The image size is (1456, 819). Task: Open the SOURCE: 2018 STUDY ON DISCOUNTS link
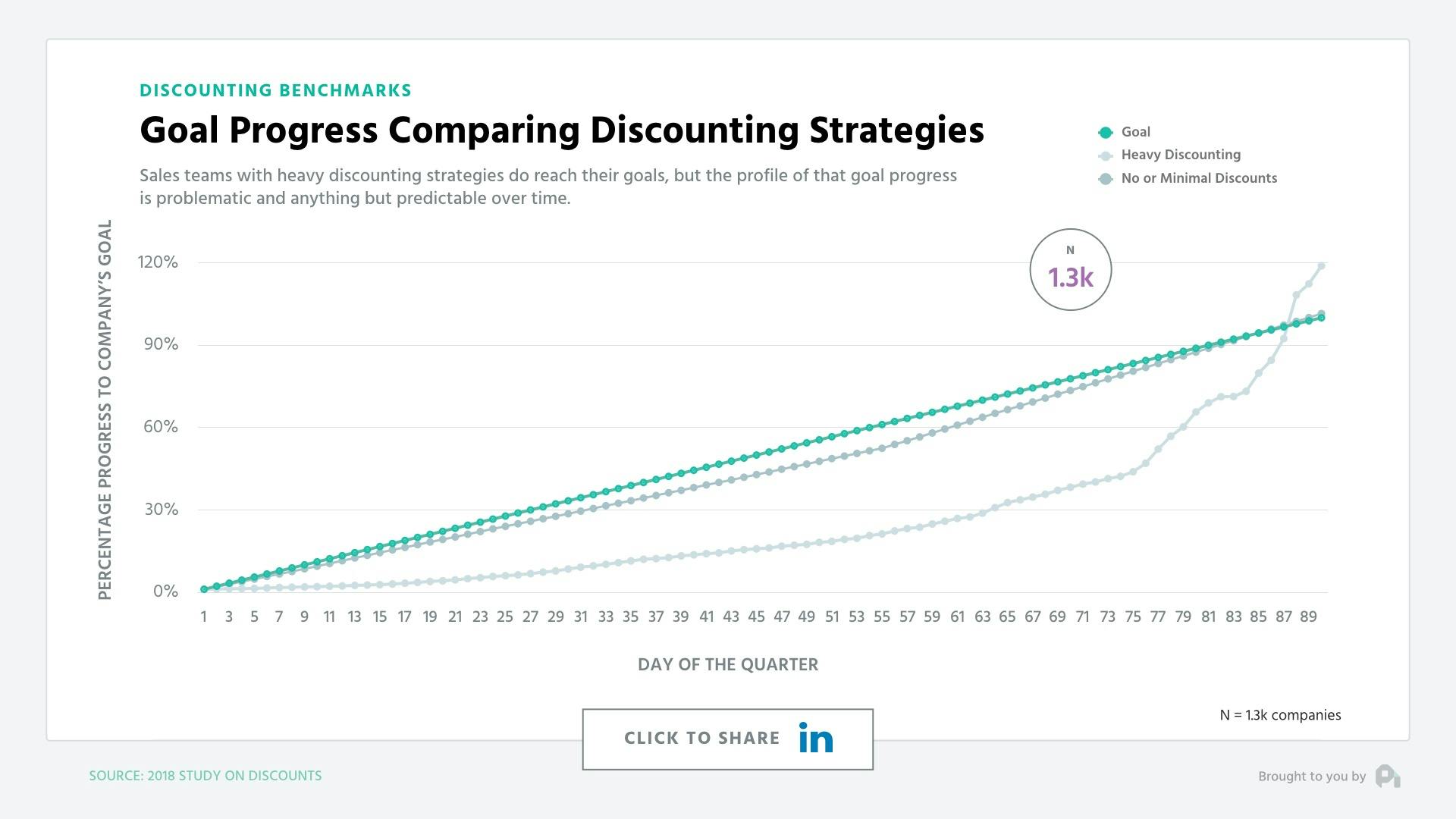pos(206,776)
